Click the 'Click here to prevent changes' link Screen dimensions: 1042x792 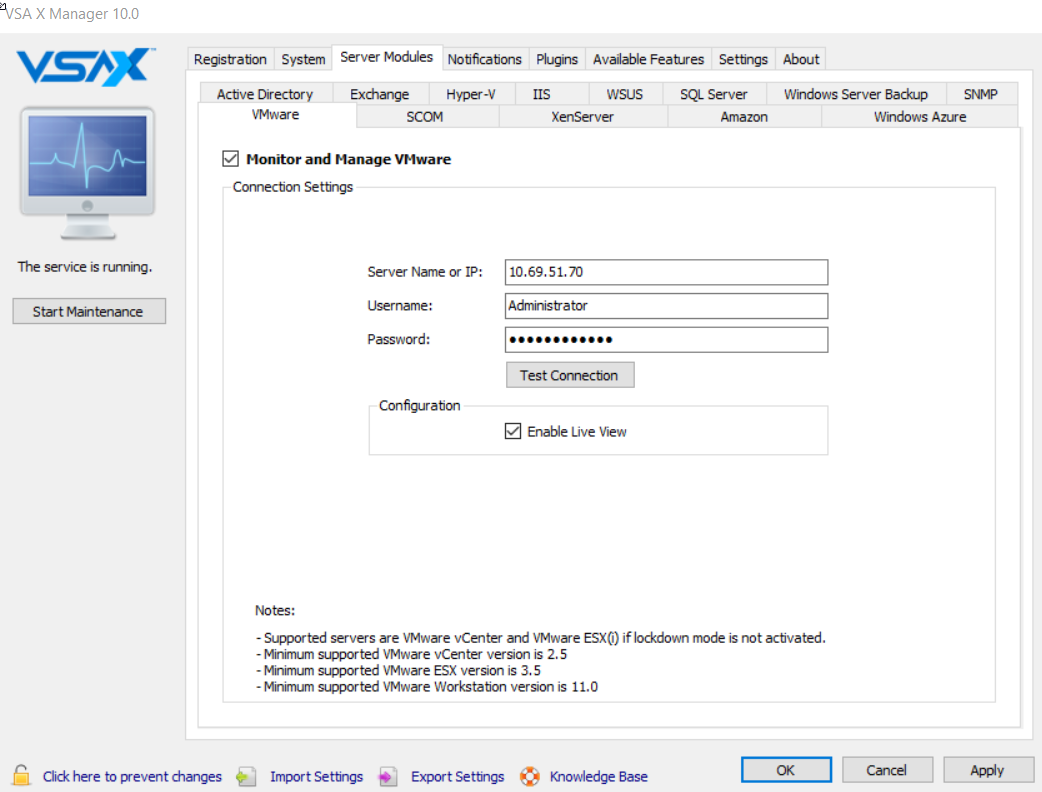tap(132, 776)
